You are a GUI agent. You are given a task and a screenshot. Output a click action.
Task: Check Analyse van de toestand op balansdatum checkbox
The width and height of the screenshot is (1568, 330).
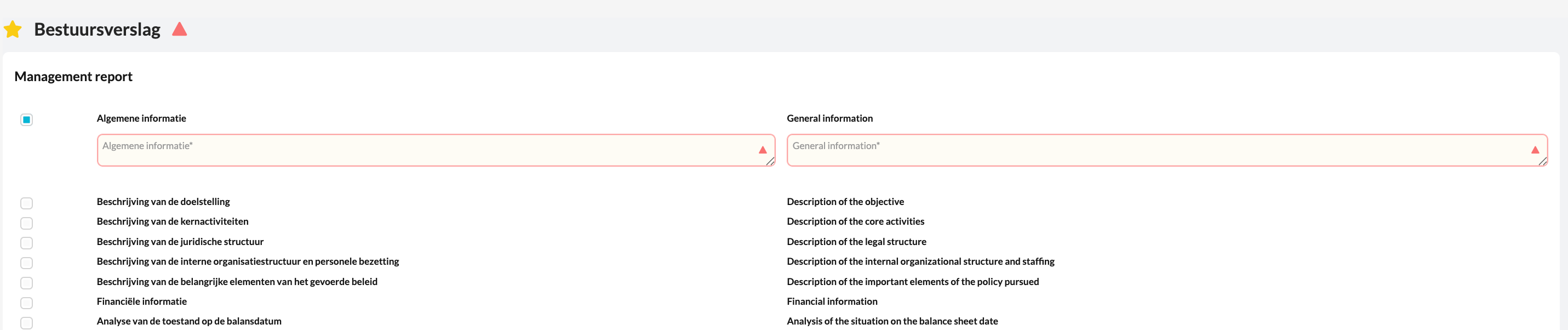tap(26, 323)
